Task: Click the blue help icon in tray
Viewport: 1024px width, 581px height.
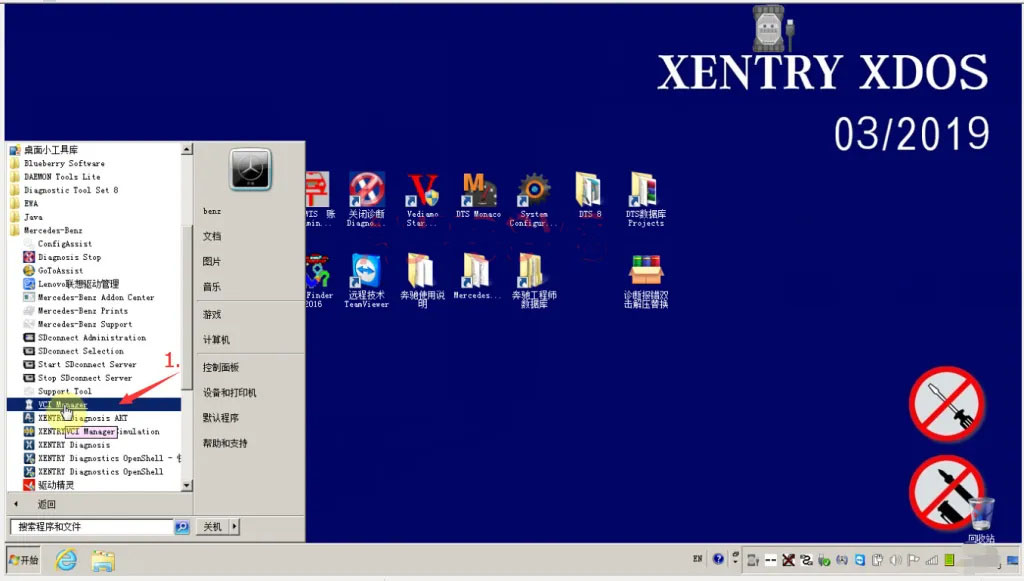Action: click(x=718, y=559)
